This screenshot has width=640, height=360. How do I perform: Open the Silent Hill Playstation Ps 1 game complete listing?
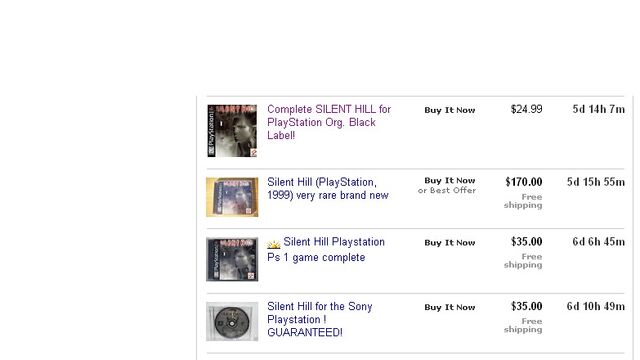[326, 249]
